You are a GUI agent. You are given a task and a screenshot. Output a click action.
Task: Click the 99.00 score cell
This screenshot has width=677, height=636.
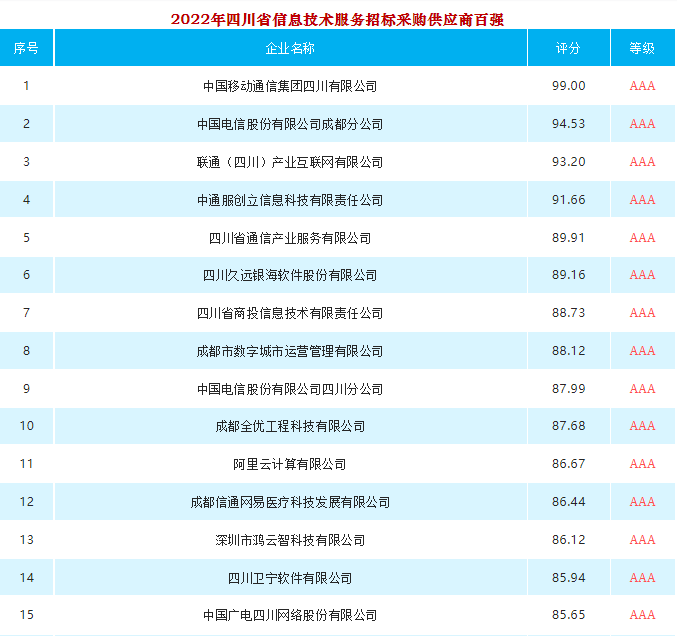tap(568, 86)
